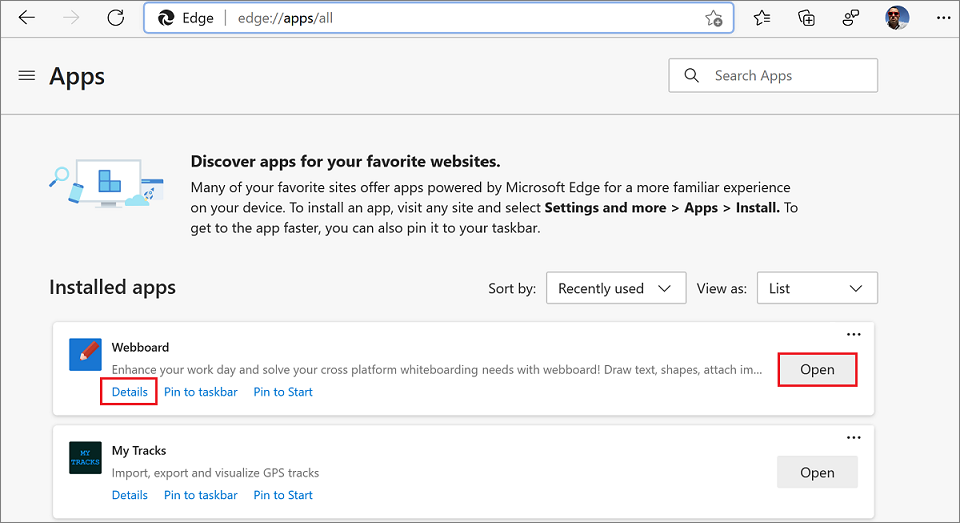The width and height of the screenshot is (960, 523).
Task: Click the My Tracks app title
Action: click(139, 450)
